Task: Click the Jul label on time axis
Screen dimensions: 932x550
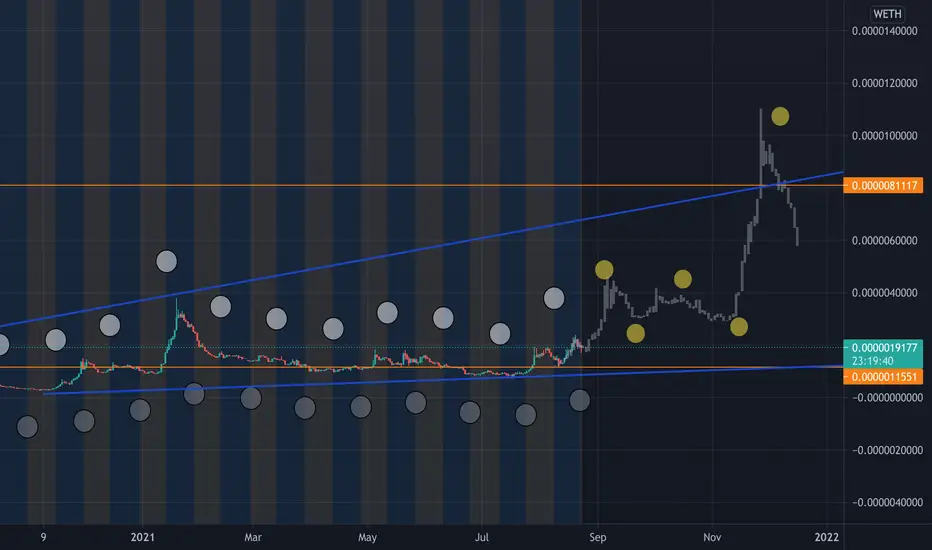Action: point(481,537)
